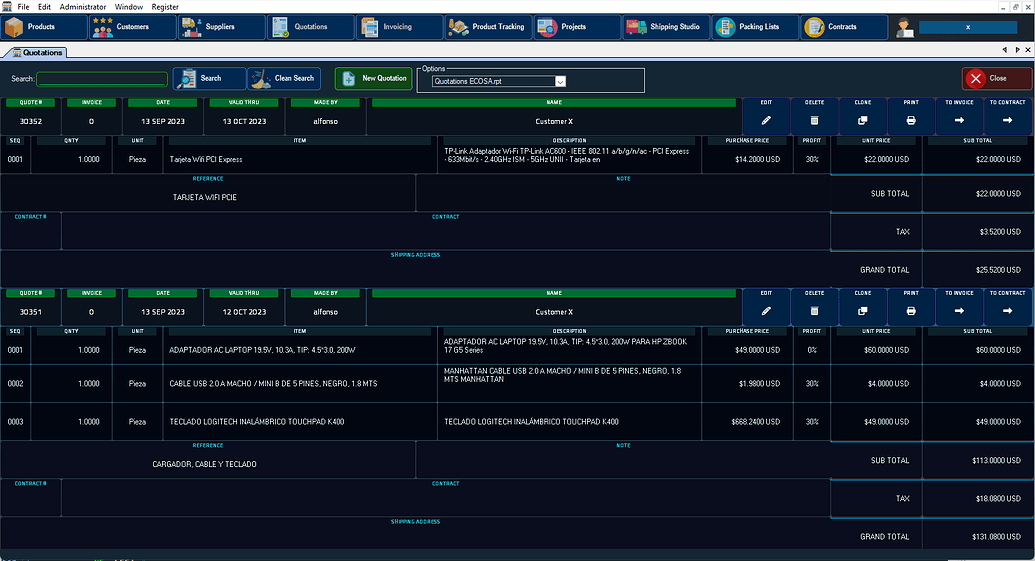Screen dimensions: 1035x561
Task: Select the Quotations tab
Action: 36,52
